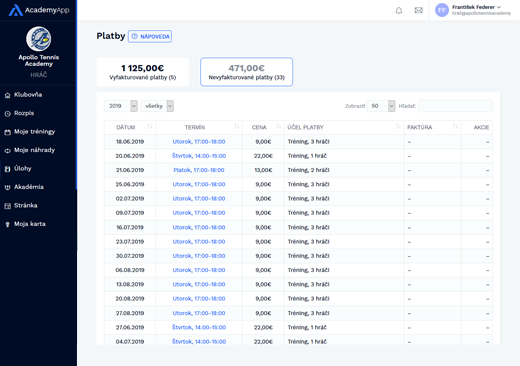This screenshot has height=366, width=520.
Task: Click the Akadémia sidebar icon
Action: 8,187
